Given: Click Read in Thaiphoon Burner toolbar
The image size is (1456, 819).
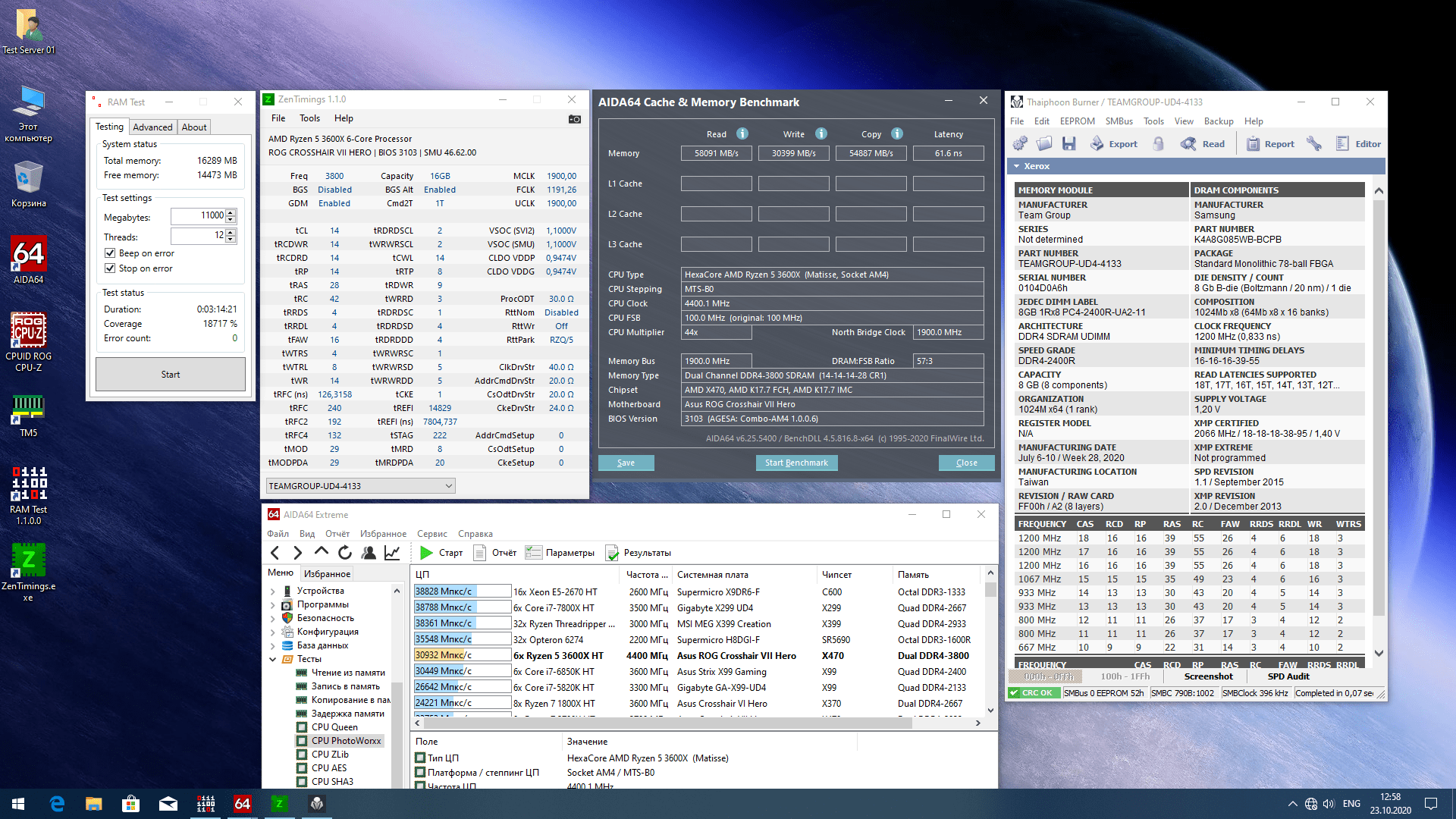Looking at the screenshot, I should click(1203, 144).
